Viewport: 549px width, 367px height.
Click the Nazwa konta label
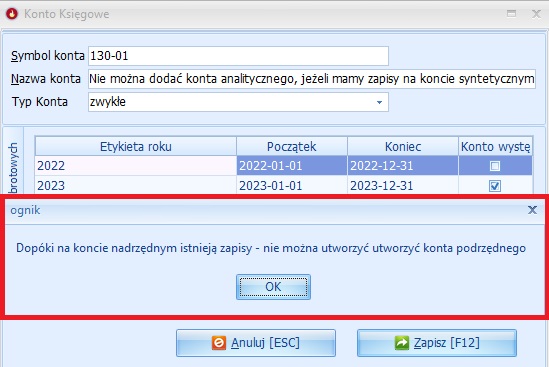pyautogui.click(x=46, y=79)
